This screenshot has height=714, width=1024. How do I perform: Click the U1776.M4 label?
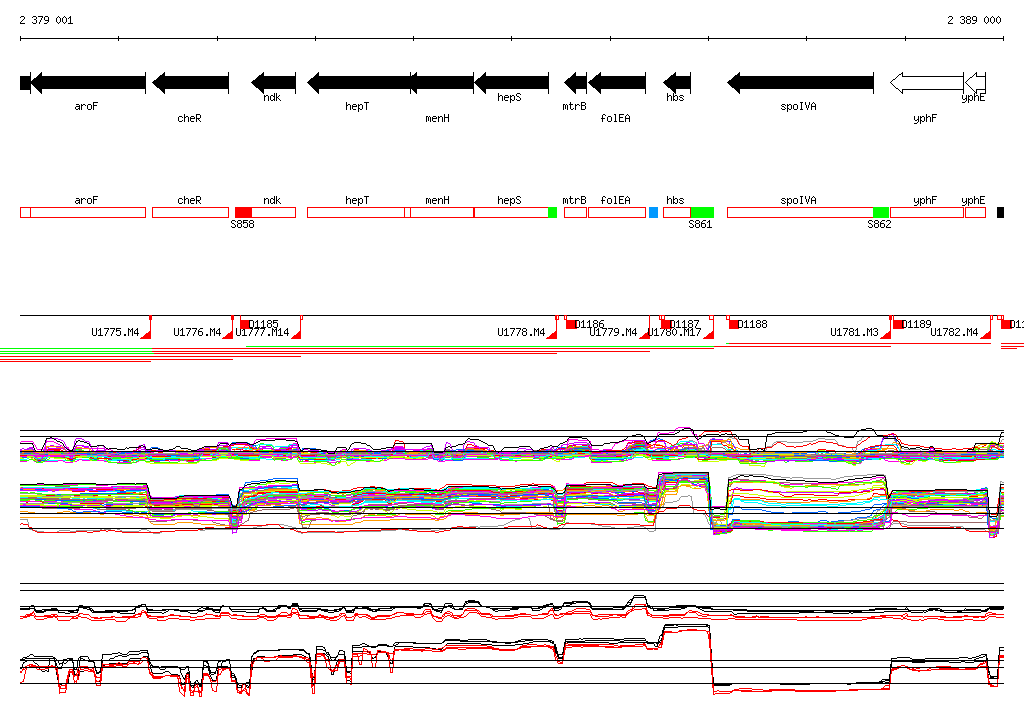[197, 333]
